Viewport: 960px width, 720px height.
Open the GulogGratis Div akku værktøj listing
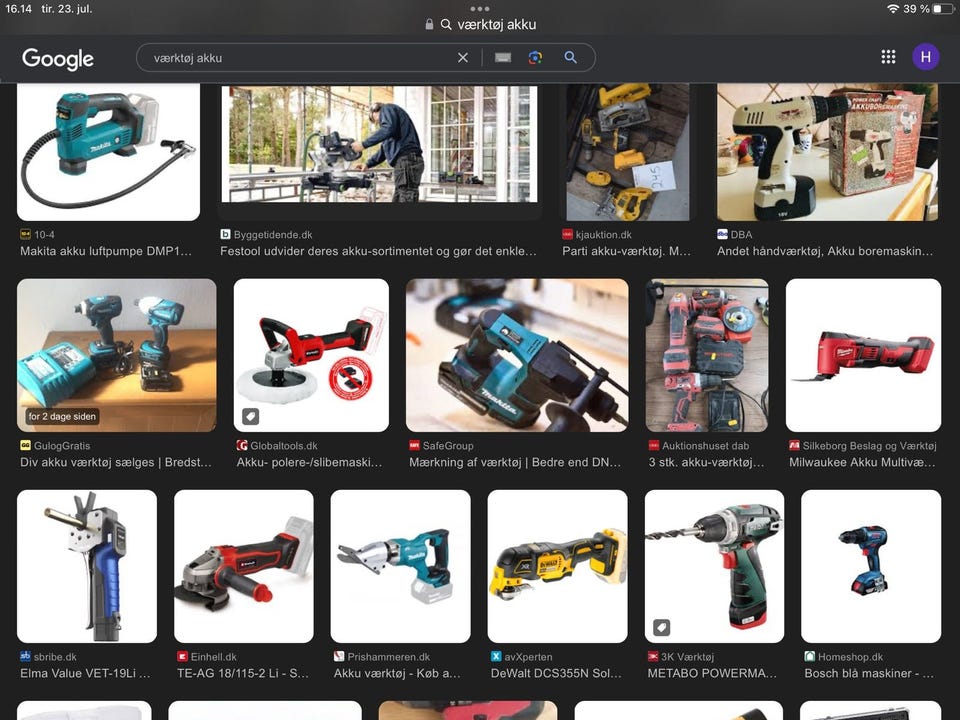click(116, 462)
